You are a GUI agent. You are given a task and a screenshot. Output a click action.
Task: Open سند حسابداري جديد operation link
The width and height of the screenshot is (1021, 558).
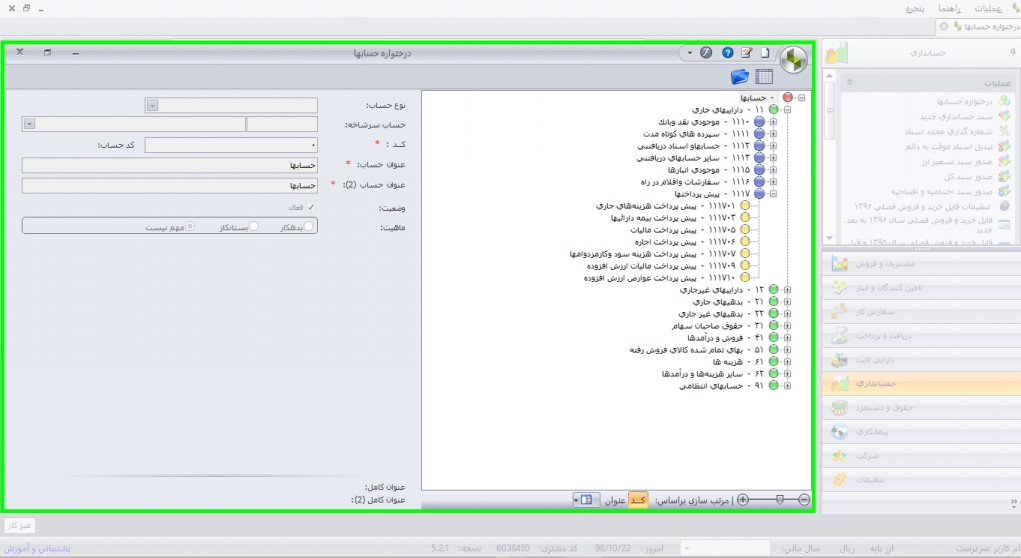[956, 117]
